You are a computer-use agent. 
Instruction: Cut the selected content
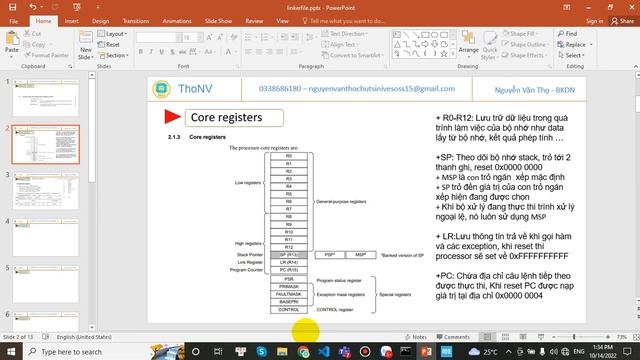click(x=33, y=33)
